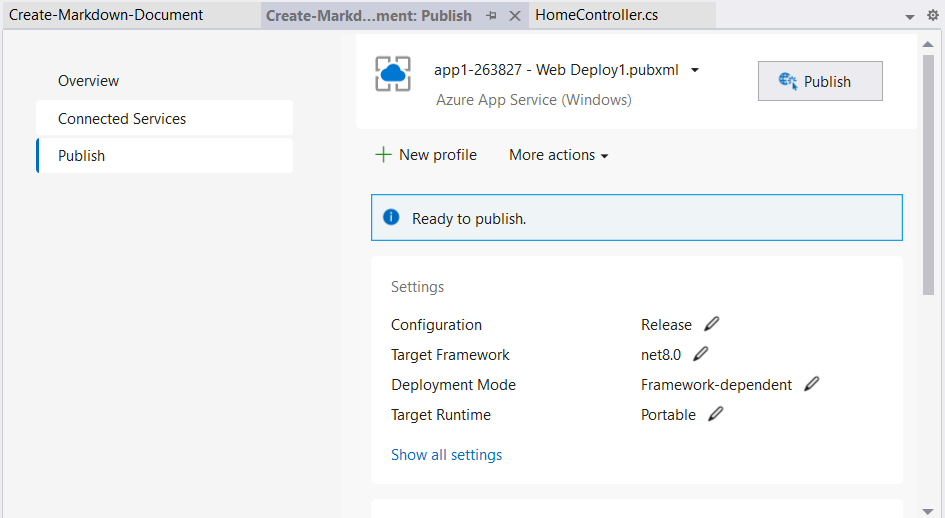Screen dimensions: 945x518
Task: Pin the Publish tab with pin icon
Action: coord(492,16)
